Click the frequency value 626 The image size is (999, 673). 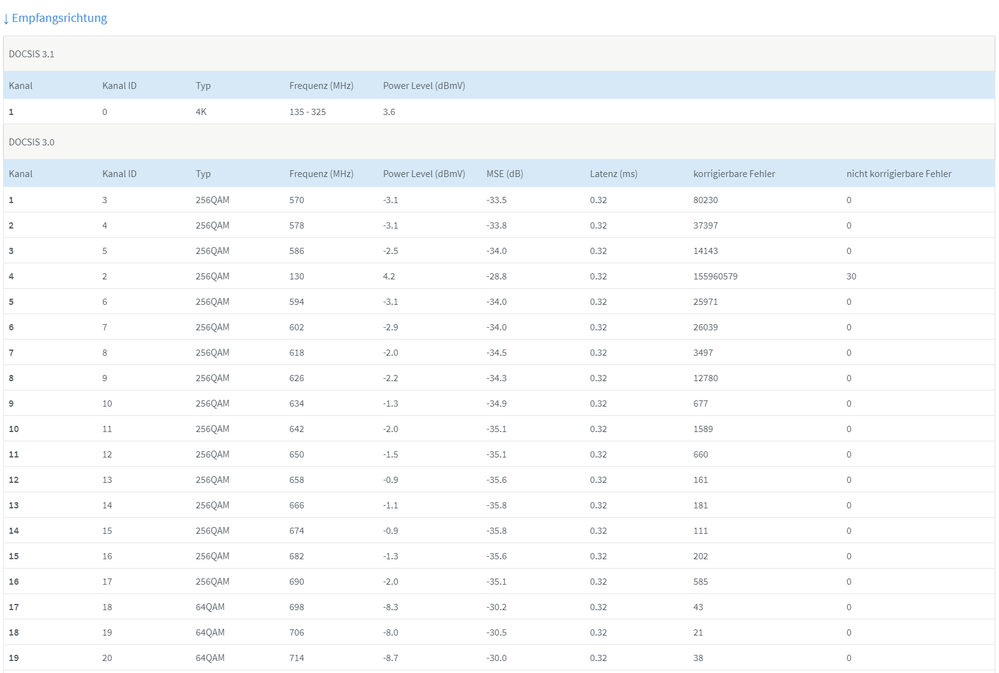[297, 379]
